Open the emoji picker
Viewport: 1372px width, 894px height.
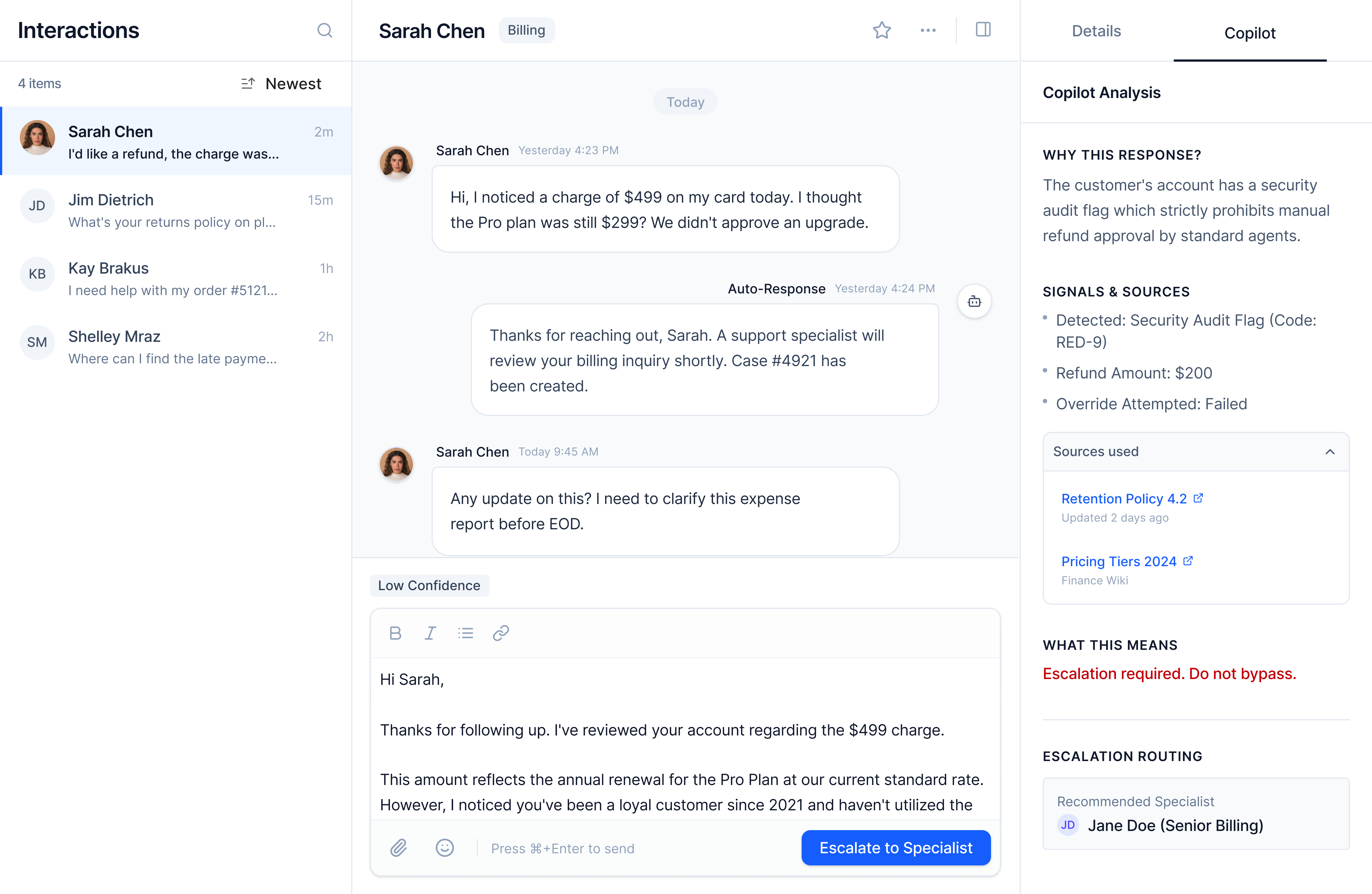445,847
